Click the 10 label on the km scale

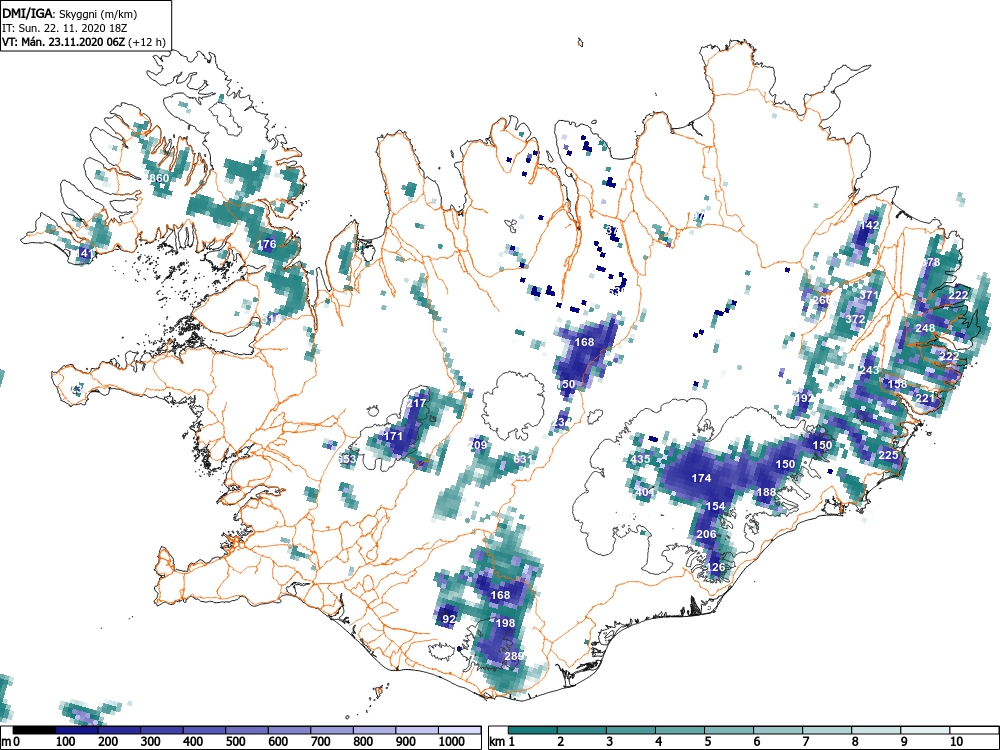(956, 741)
